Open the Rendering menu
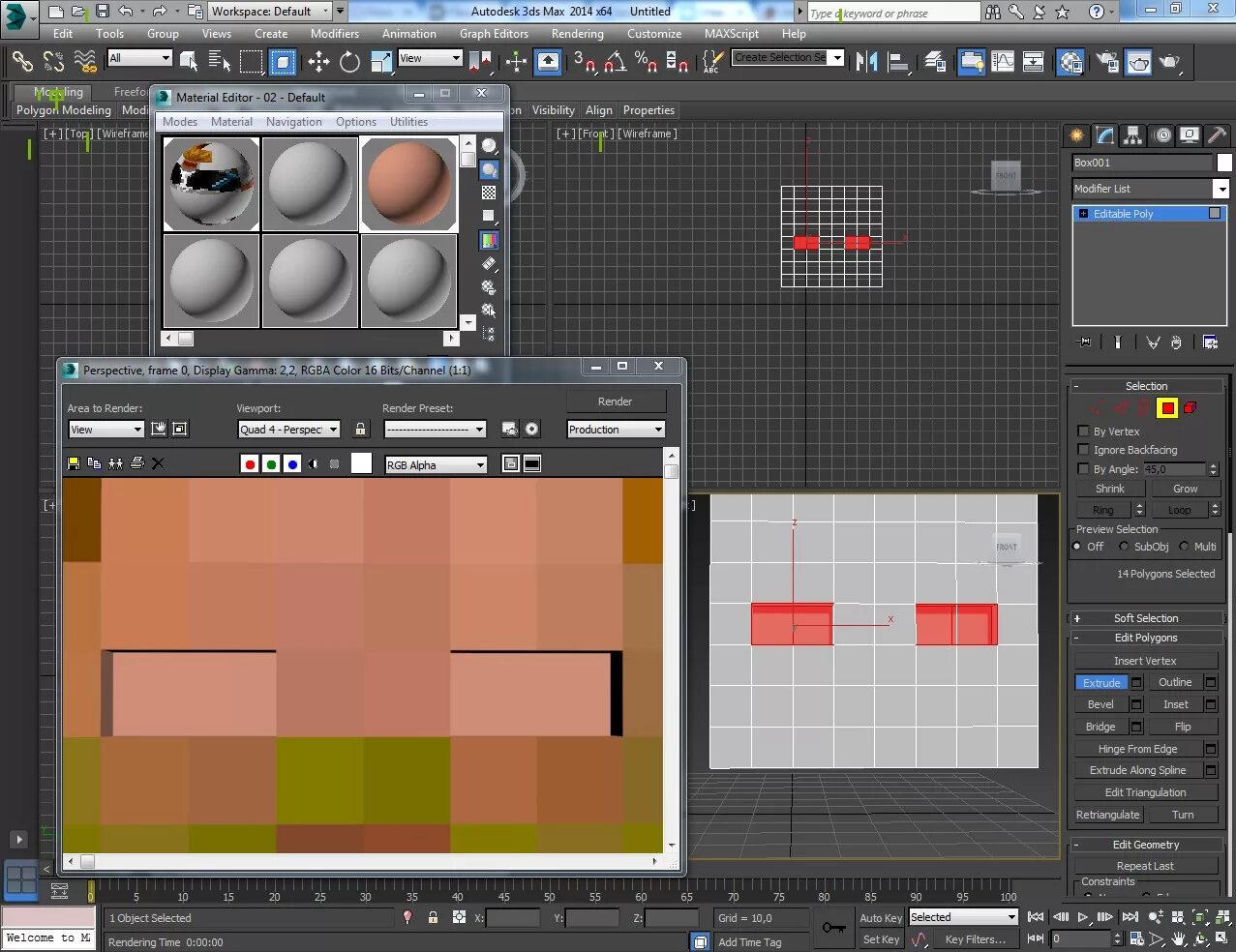Screen dimensions: 1236x952 click(x=577, y=34)
